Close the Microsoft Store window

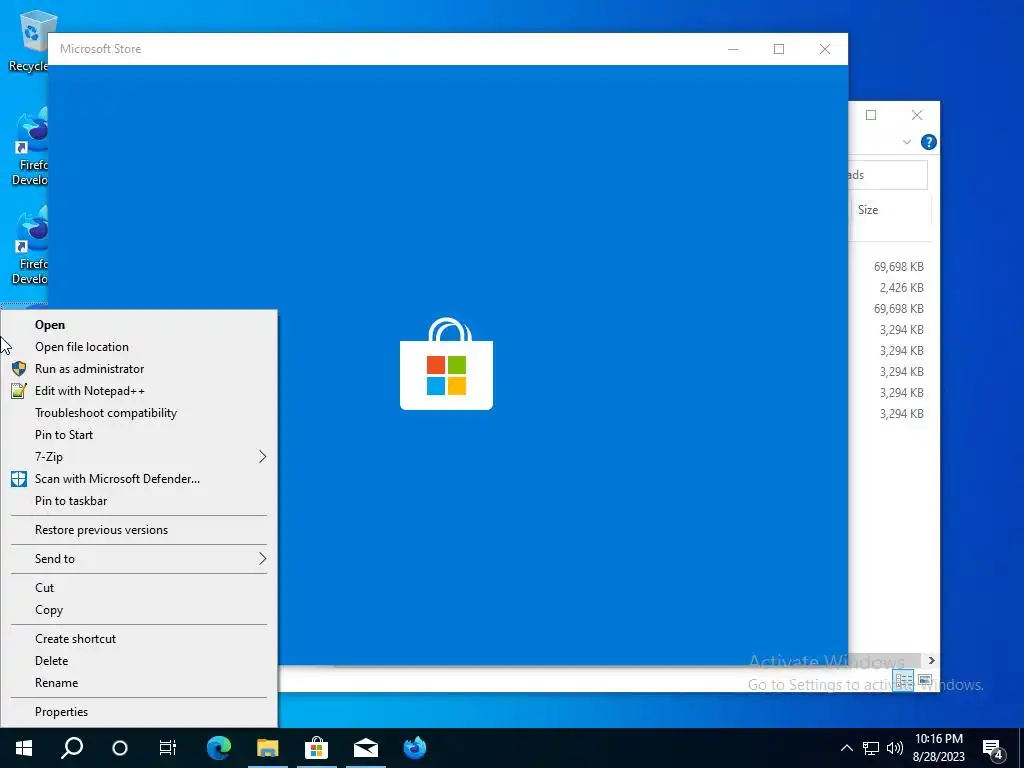(x=825, y=49)
